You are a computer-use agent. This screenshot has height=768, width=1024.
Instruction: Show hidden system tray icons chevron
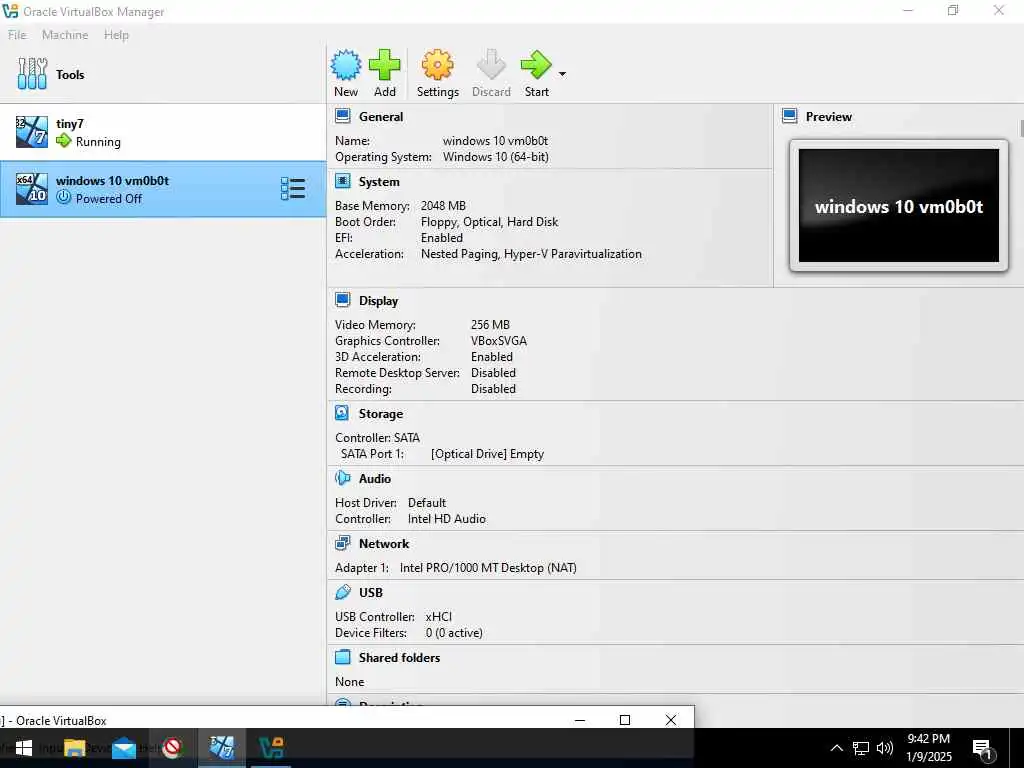pos(836,748)
